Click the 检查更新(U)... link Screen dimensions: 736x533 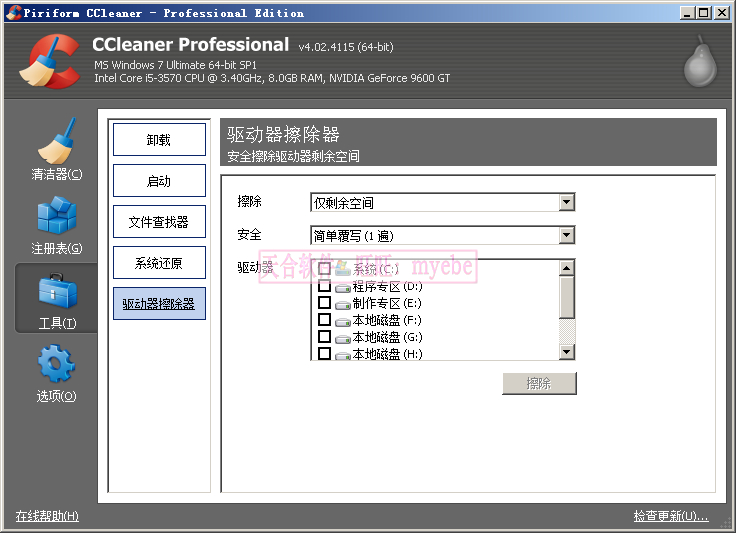click(671, 516)
